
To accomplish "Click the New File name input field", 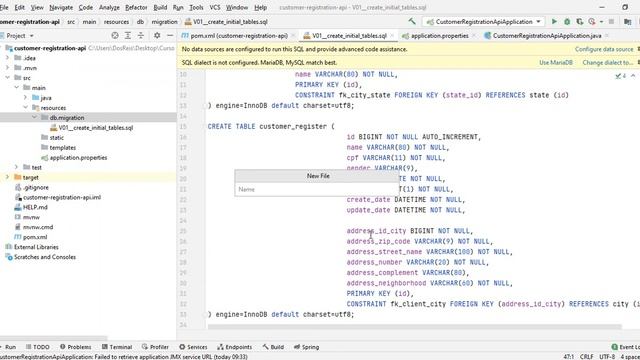I will [x=317, y=189].
